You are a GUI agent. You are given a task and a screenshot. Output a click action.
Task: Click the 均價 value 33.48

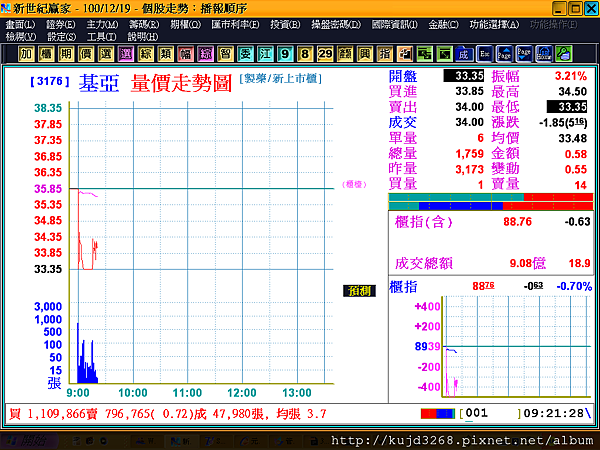[572, 138]
